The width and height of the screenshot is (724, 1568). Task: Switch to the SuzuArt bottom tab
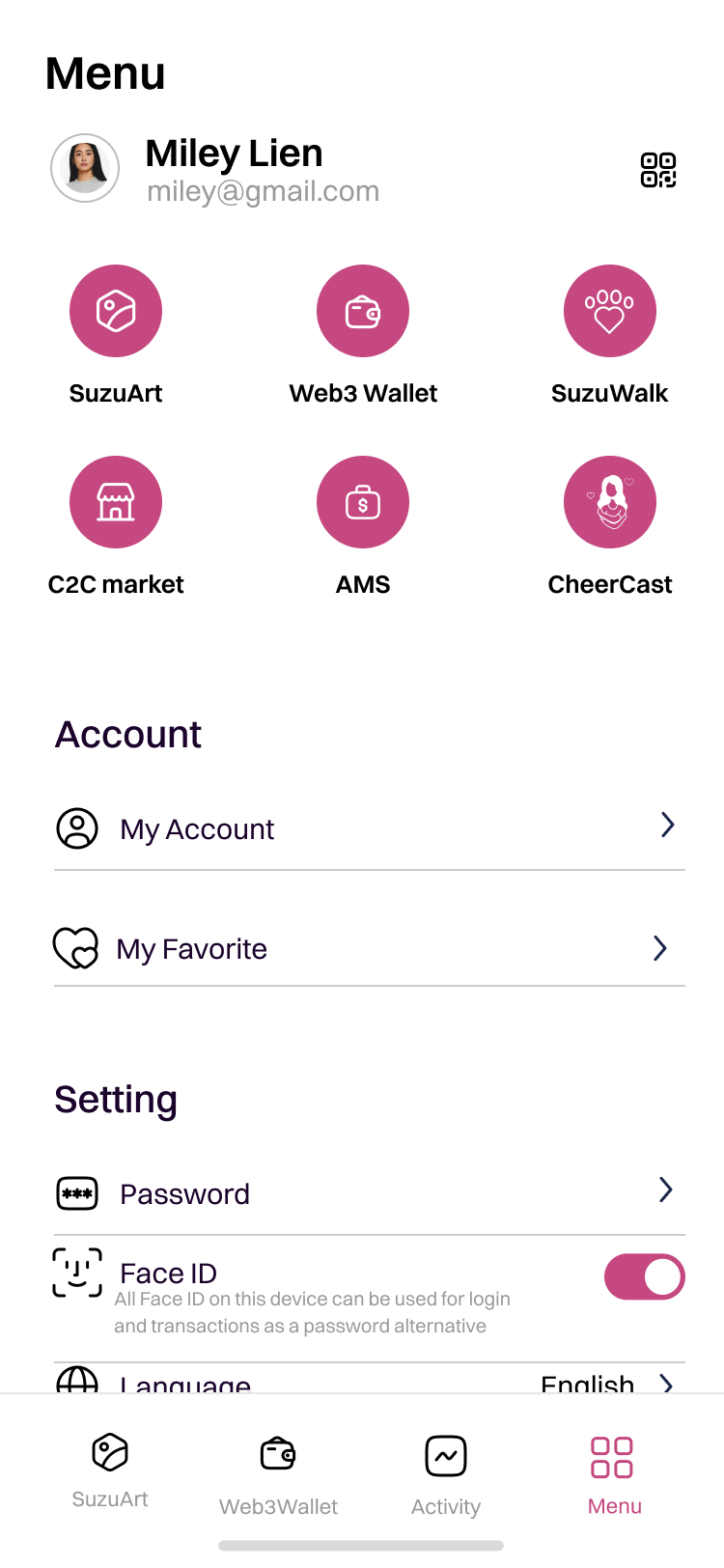pos(110,1470)
